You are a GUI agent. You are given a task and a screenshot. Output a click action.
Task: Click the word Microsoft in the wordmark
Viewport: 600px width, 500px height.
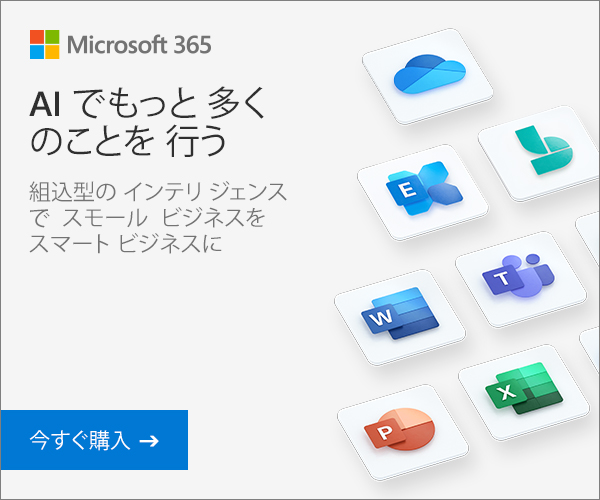pyautogui.click(x=118, y=45)
